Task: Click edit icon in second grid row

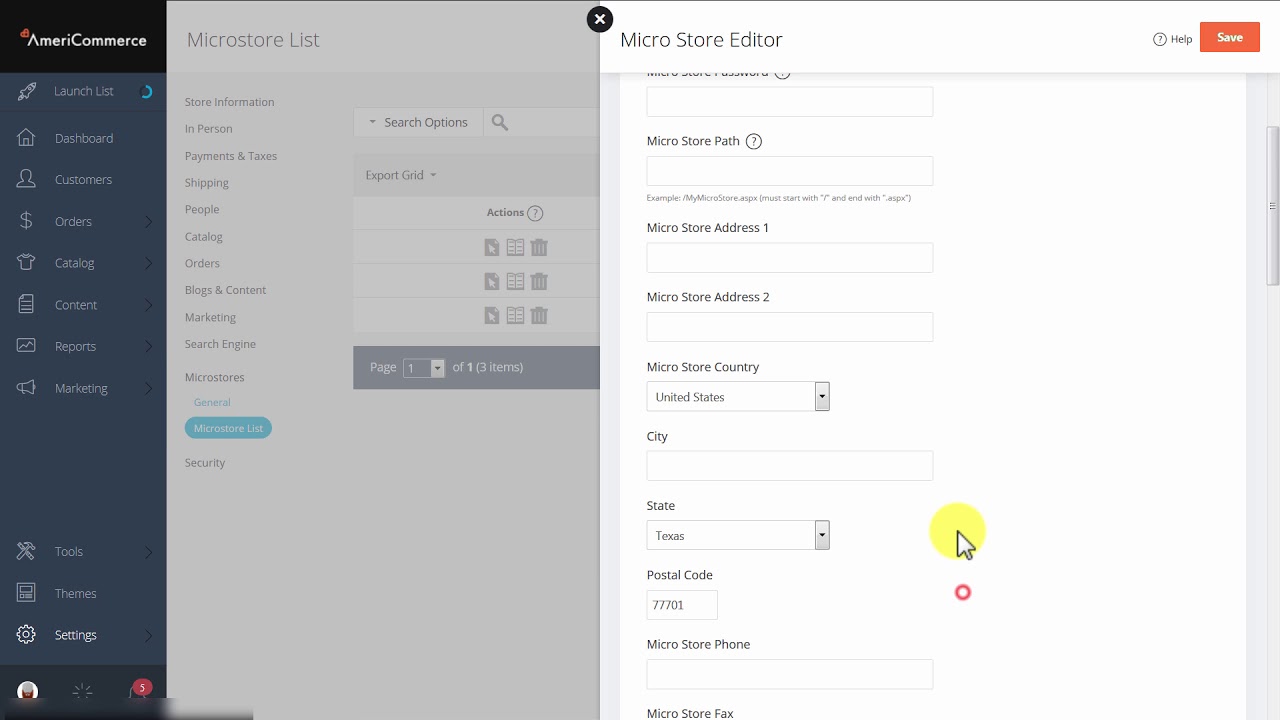Action: [x=492, y=282]
